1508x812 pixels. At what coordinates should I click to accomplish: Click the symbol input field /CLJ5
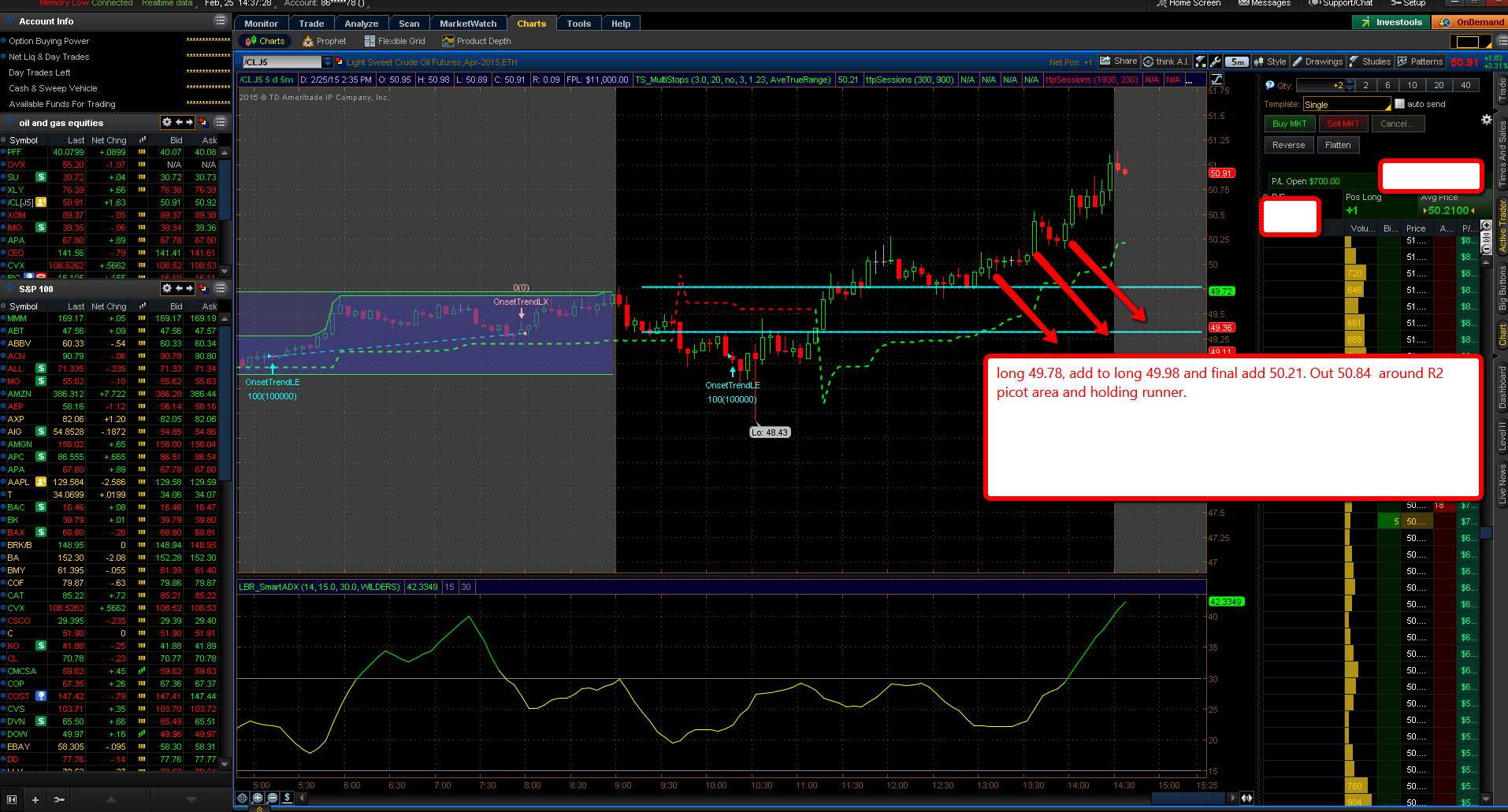(281, 61)
